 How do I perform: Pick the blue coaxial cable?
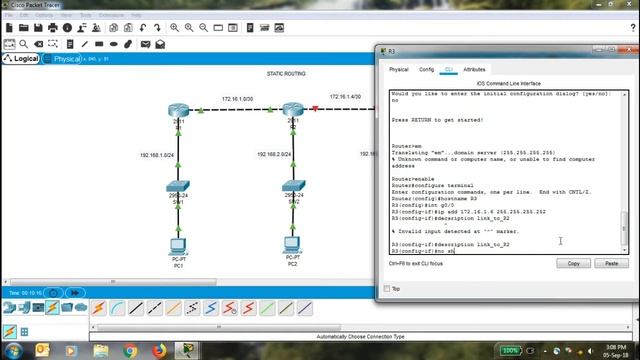211,308
